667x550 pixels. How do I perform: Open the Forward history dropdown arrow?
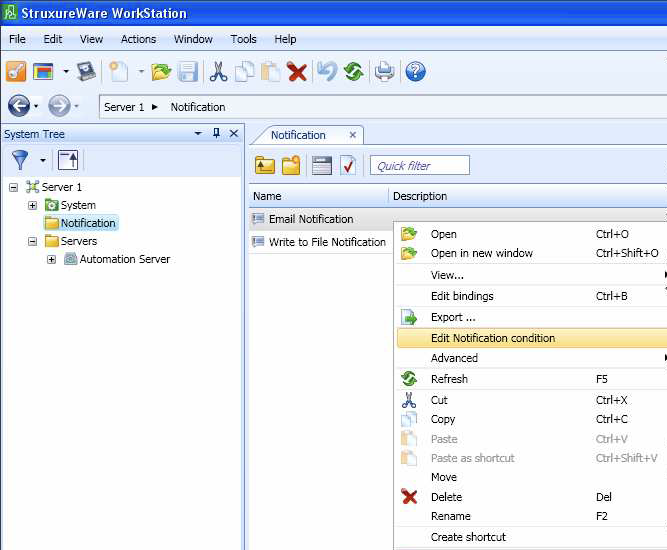[x=77, y=105]
